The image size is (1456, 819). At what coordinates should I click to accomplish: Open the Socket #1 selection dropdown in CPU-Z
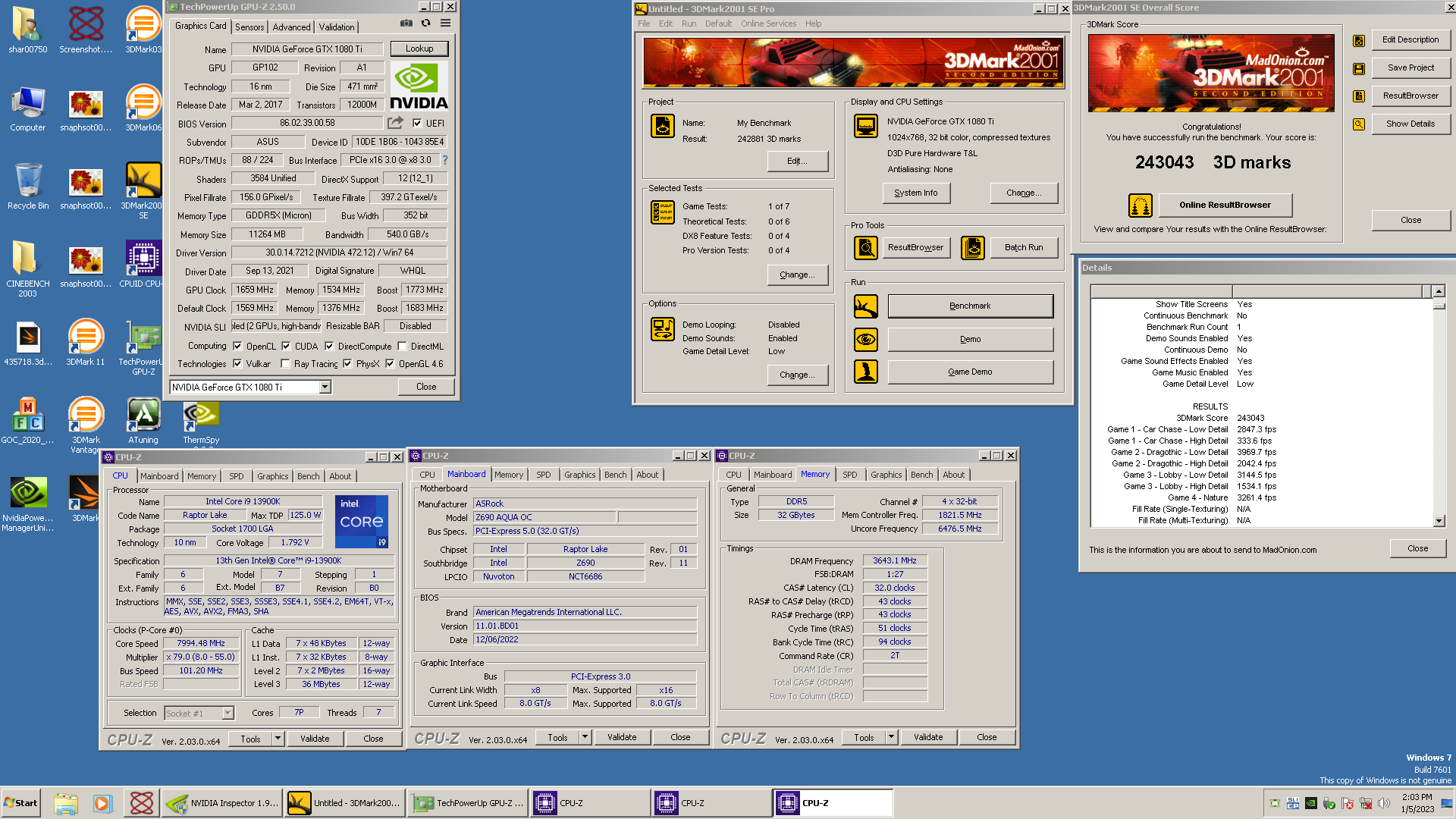(227, 713)
